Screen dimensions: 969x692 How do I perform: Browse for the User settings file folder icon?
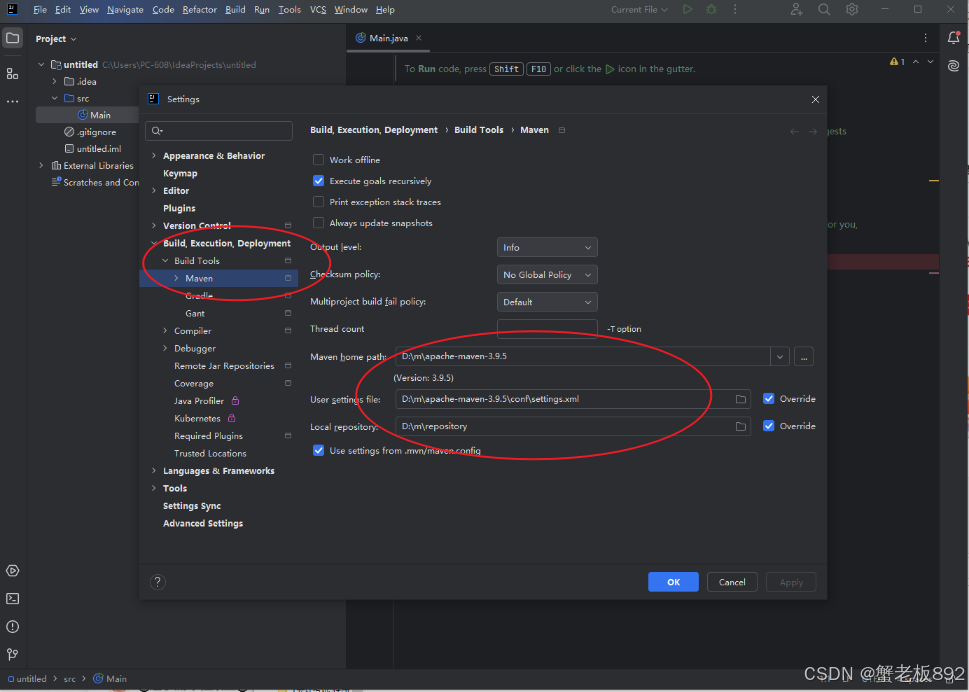(740, 399)
